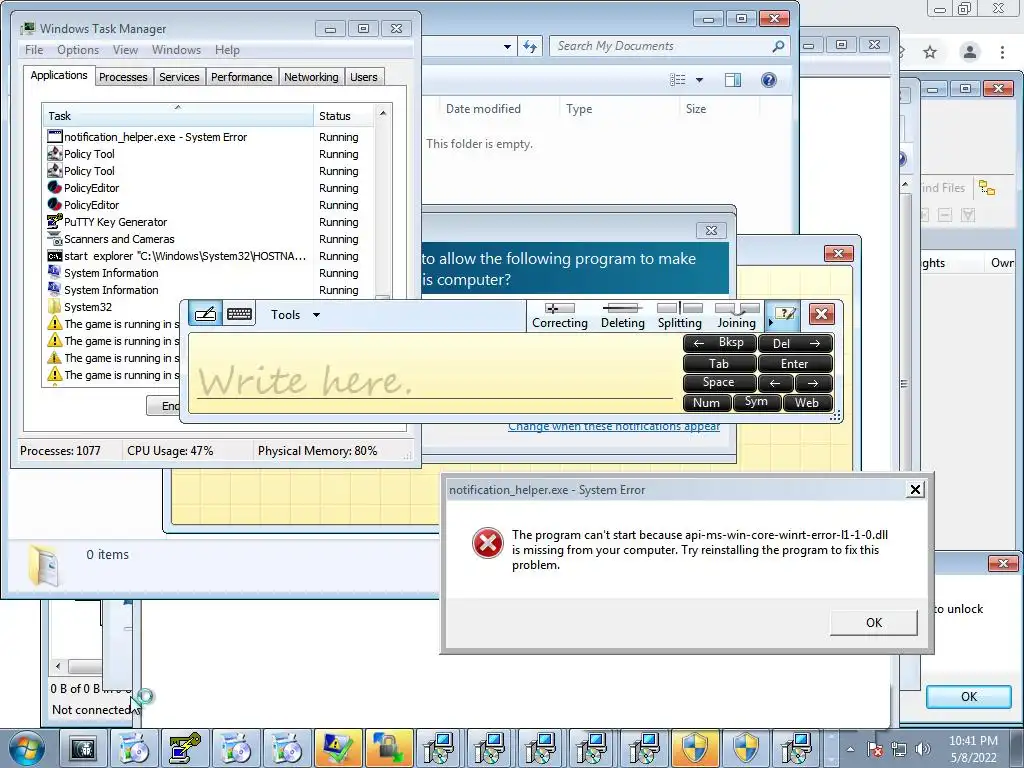Bookmark the page with the star icon in Chrome

click(930, 52)
